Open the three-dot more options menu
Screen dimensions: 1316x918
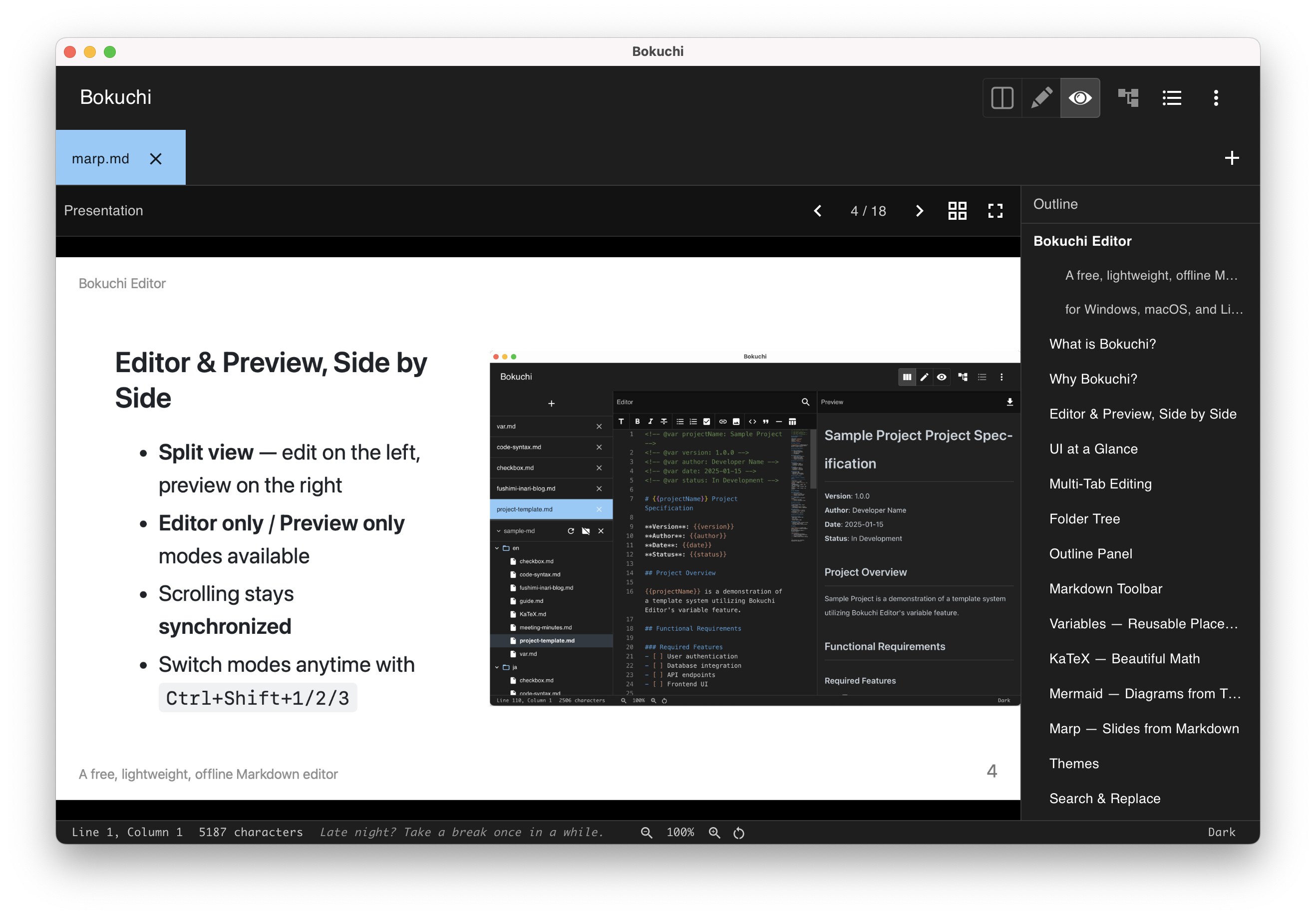[x=1216, y=98]
